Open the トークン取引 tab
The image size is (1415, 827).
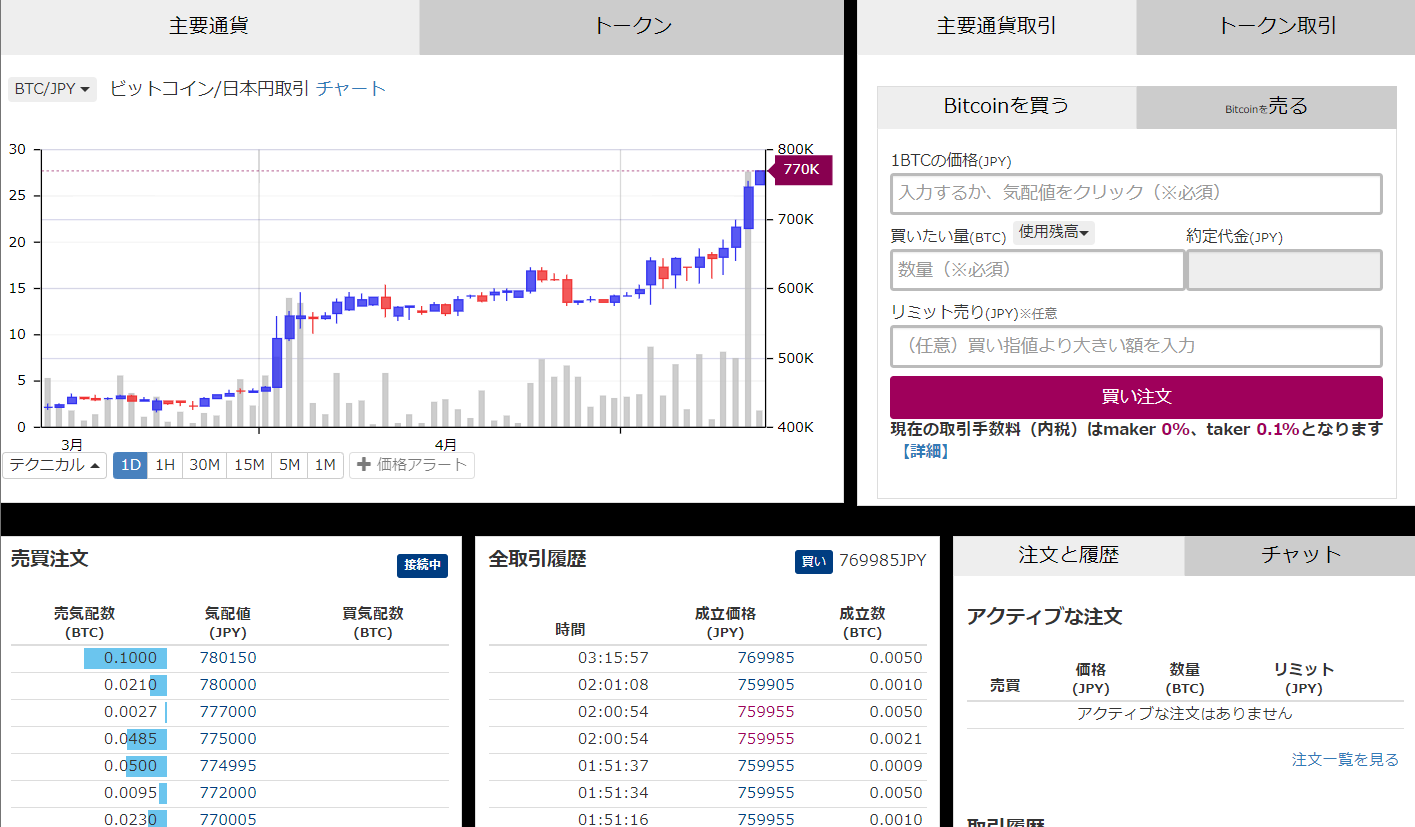click(1276, 27)
